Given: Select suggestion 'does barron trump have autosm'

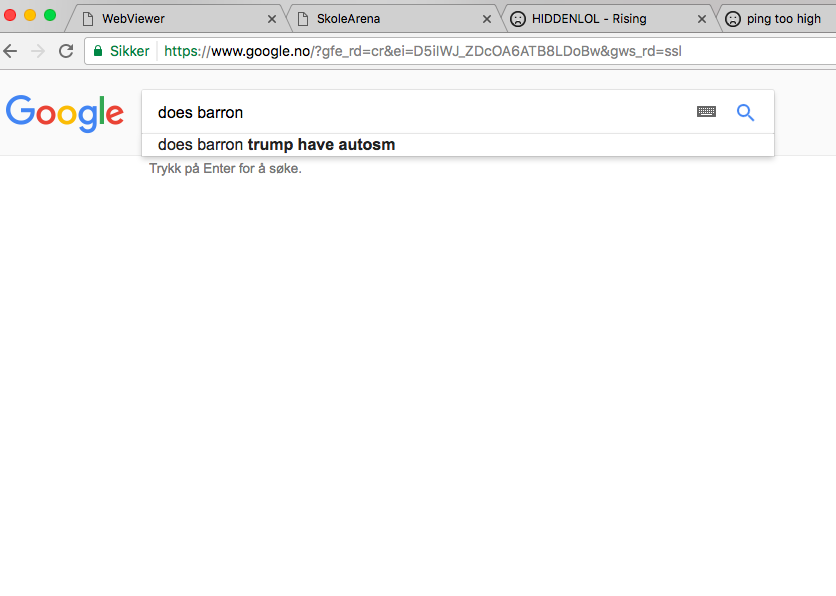Looking at the screenshot, I should [x=457, y=144].
